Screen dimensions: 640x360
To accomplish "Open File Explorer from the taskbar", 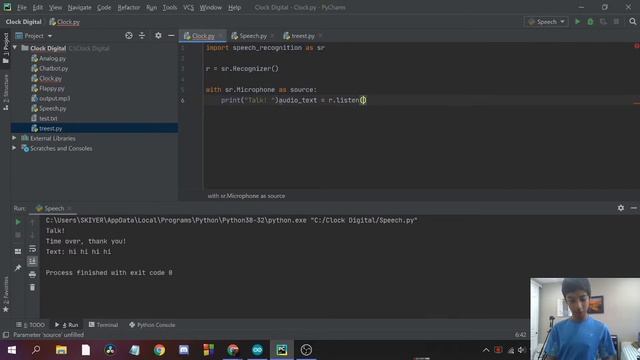I will coord(61,350).
